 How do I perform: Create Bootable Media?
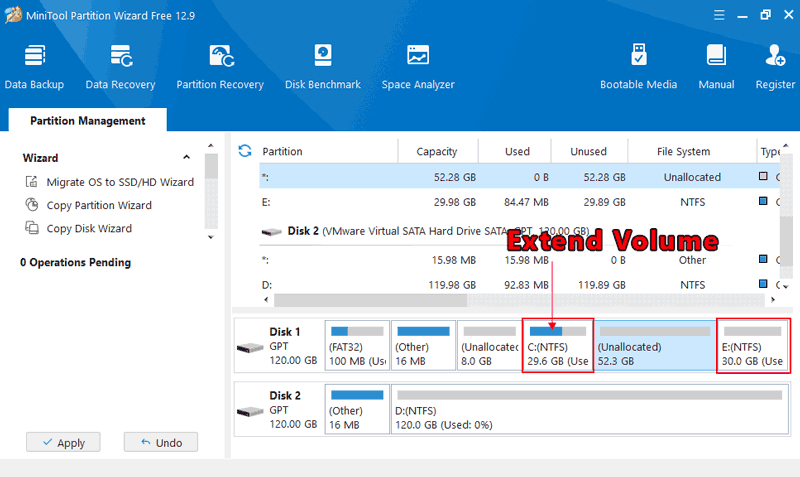coord(638,66)
